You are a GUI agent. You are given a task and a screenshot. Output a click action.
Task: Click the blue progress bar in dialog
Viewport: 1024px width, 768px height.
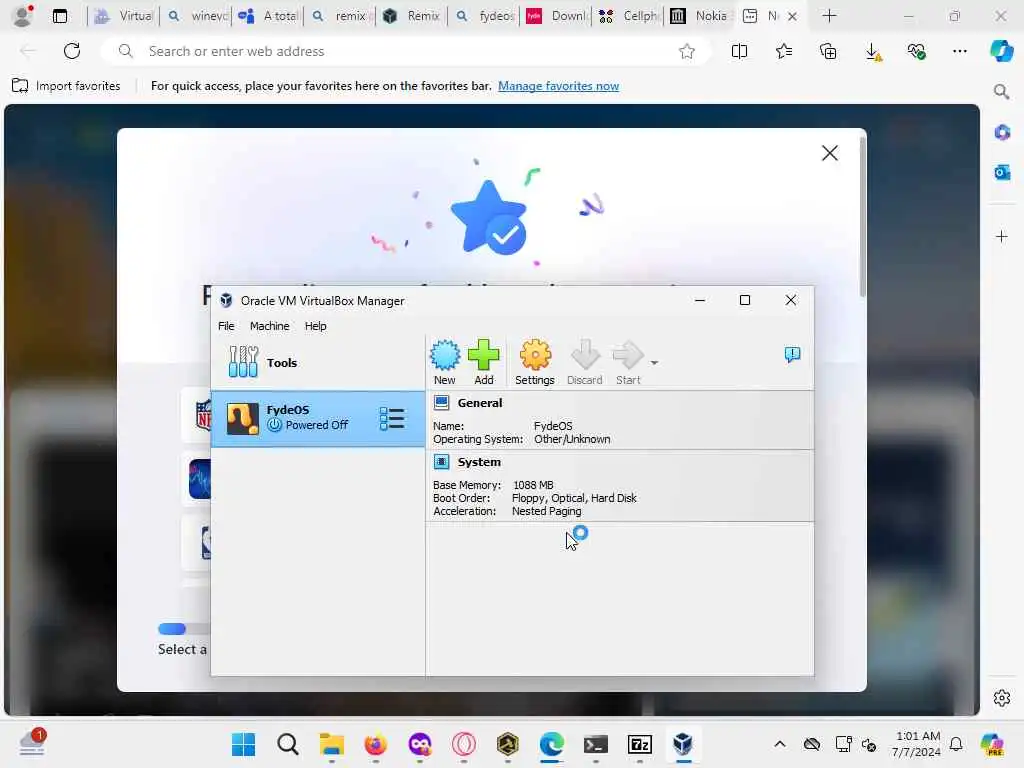172,629
